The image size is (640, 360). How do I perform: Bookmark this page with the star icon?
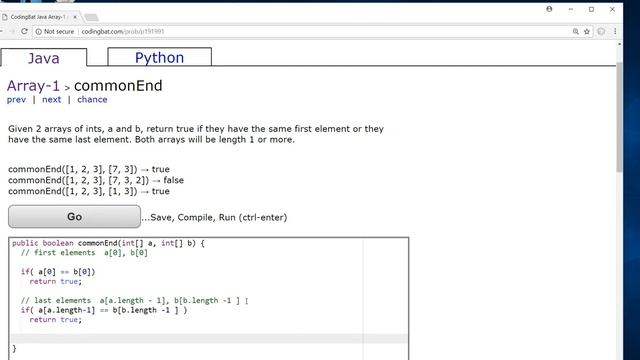[587, 31]
